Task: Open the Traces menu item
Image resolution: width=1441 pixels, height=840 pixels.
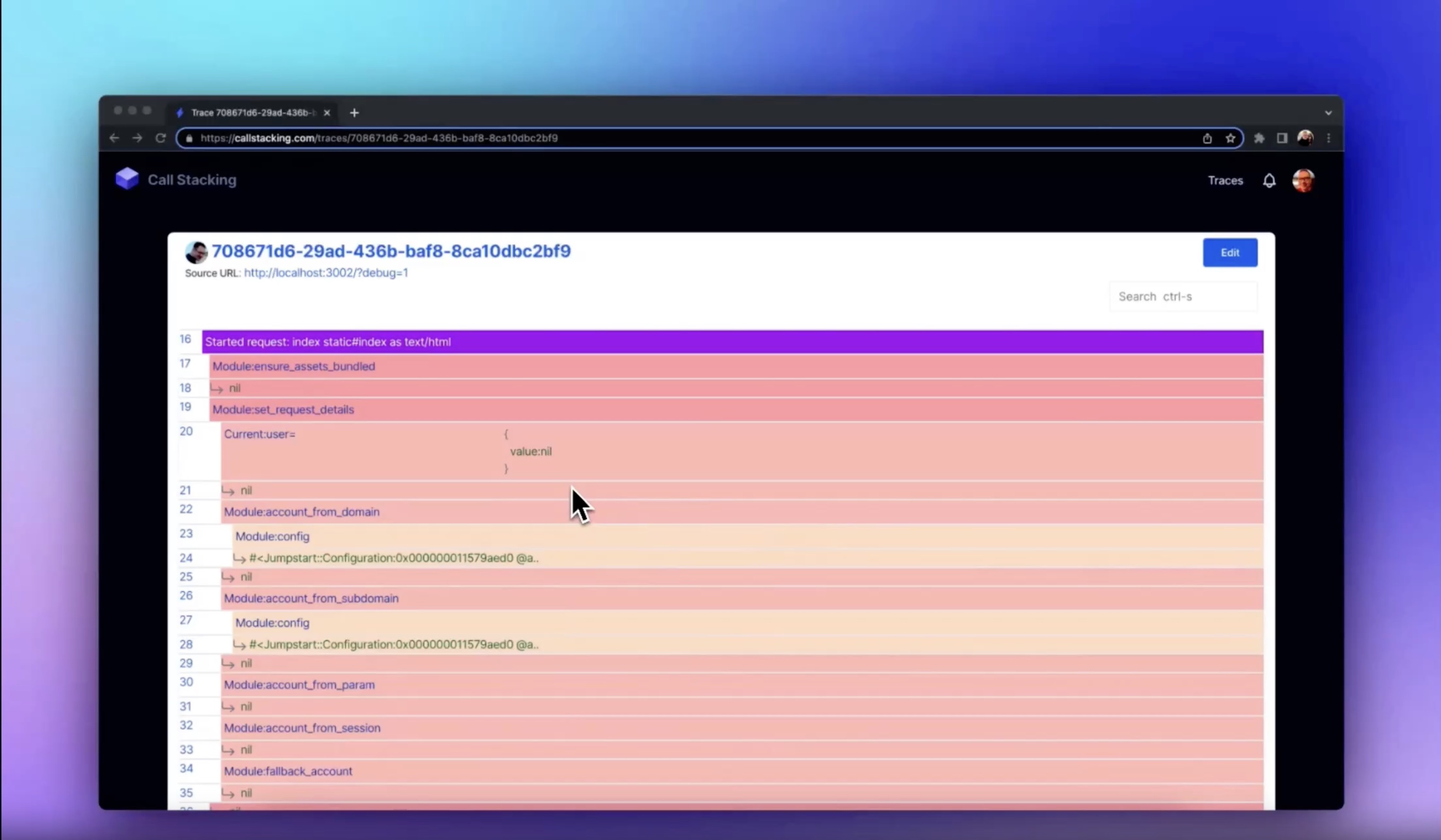Action: pyautogui.click(x=1225, y=181)
